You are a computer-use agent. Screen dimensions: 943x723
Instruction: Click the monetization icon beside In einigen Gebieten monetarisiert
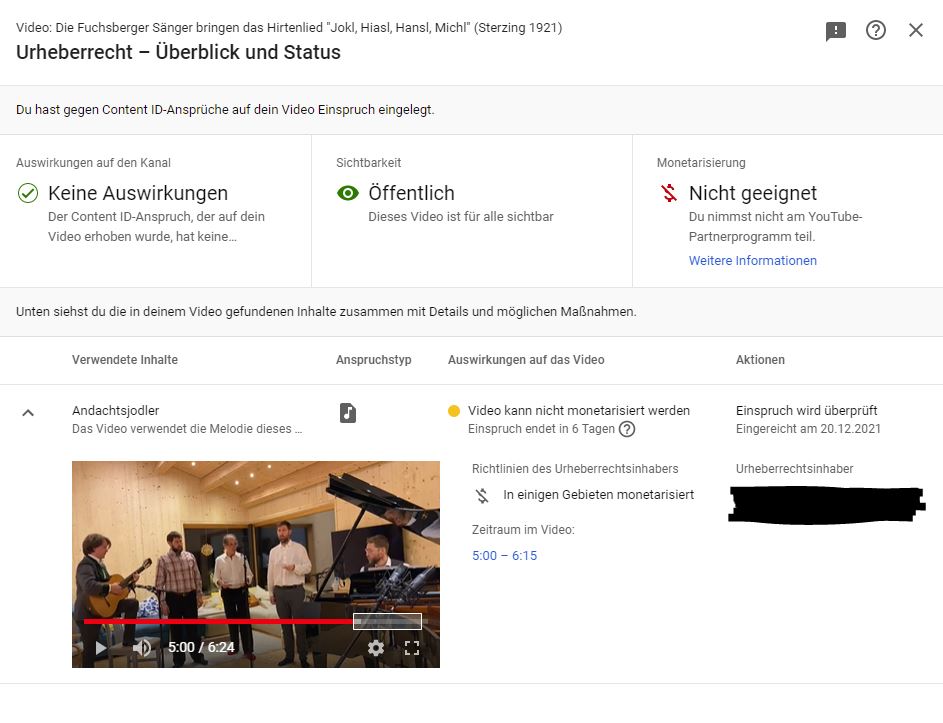click(482, 495)
